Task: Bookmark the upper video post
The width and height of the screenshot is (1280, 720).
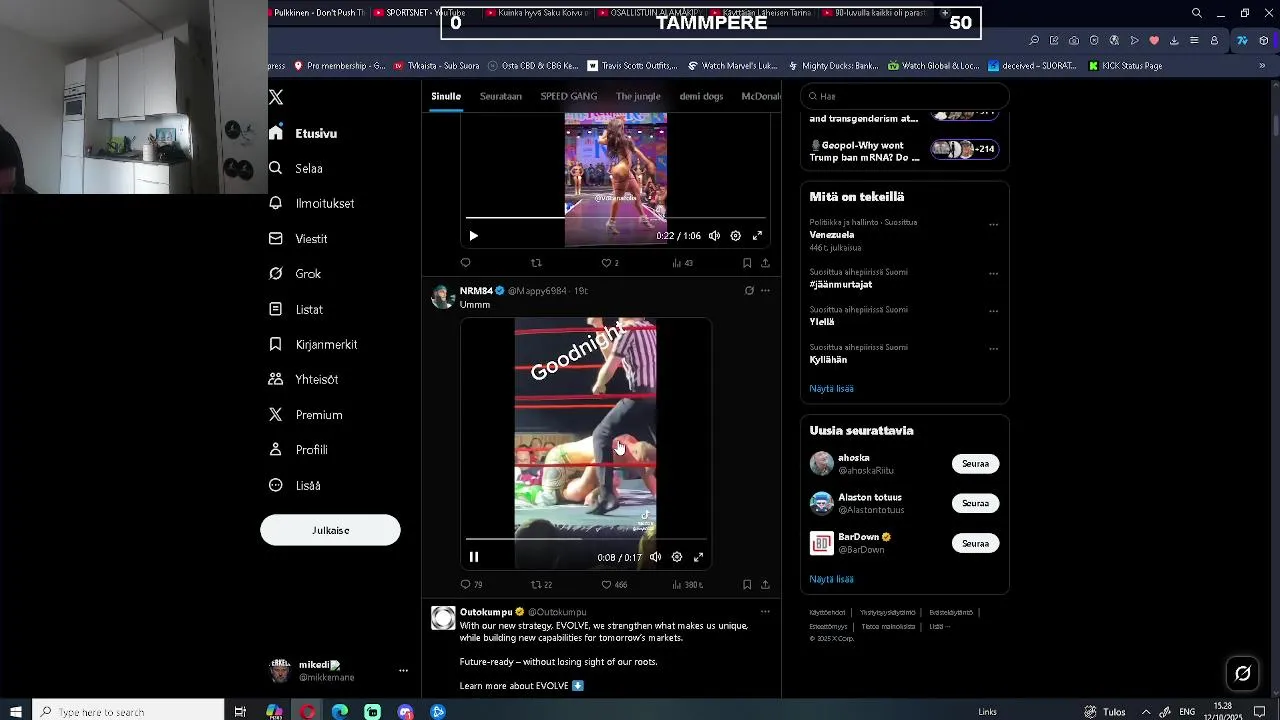Action: [x=747, y=263]
